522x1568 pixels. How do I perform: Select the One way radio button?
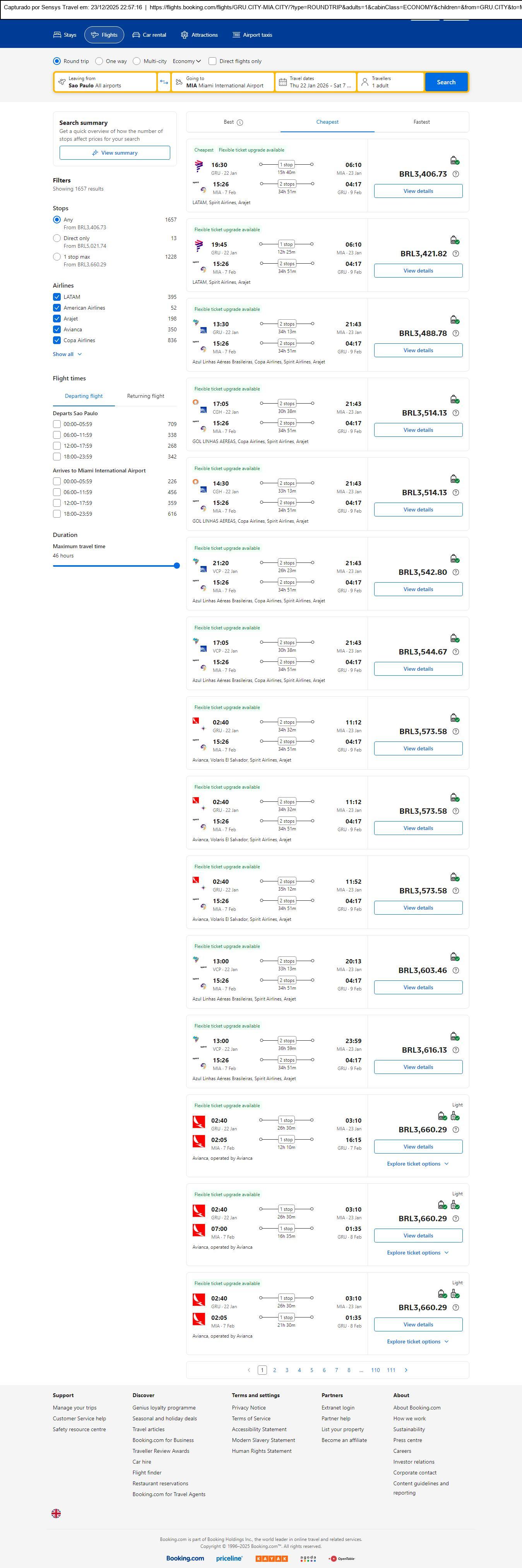(x=99, y=61)
